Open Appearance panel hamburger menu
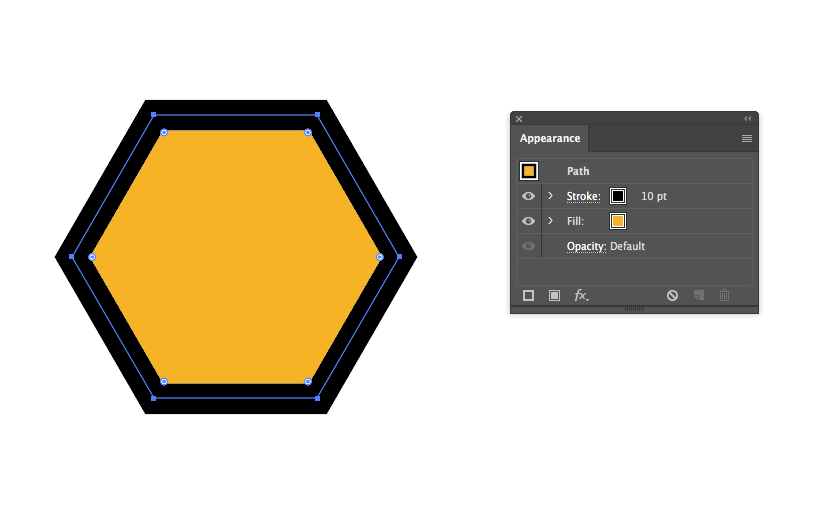Screen dimensions: 825x523 pos(747,139)
